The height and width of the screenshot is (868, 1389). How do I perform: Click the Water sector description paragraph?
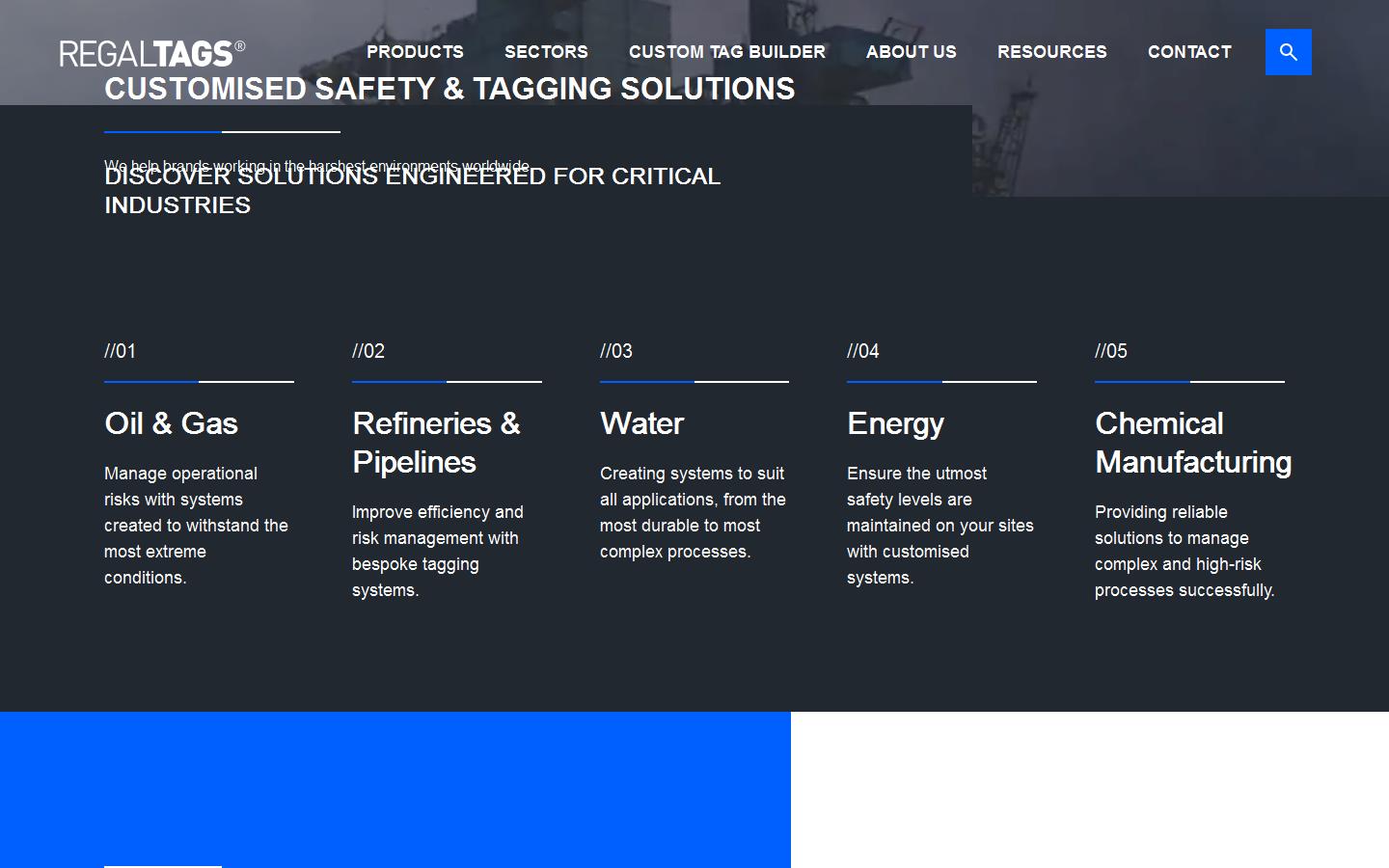point(693,512)
